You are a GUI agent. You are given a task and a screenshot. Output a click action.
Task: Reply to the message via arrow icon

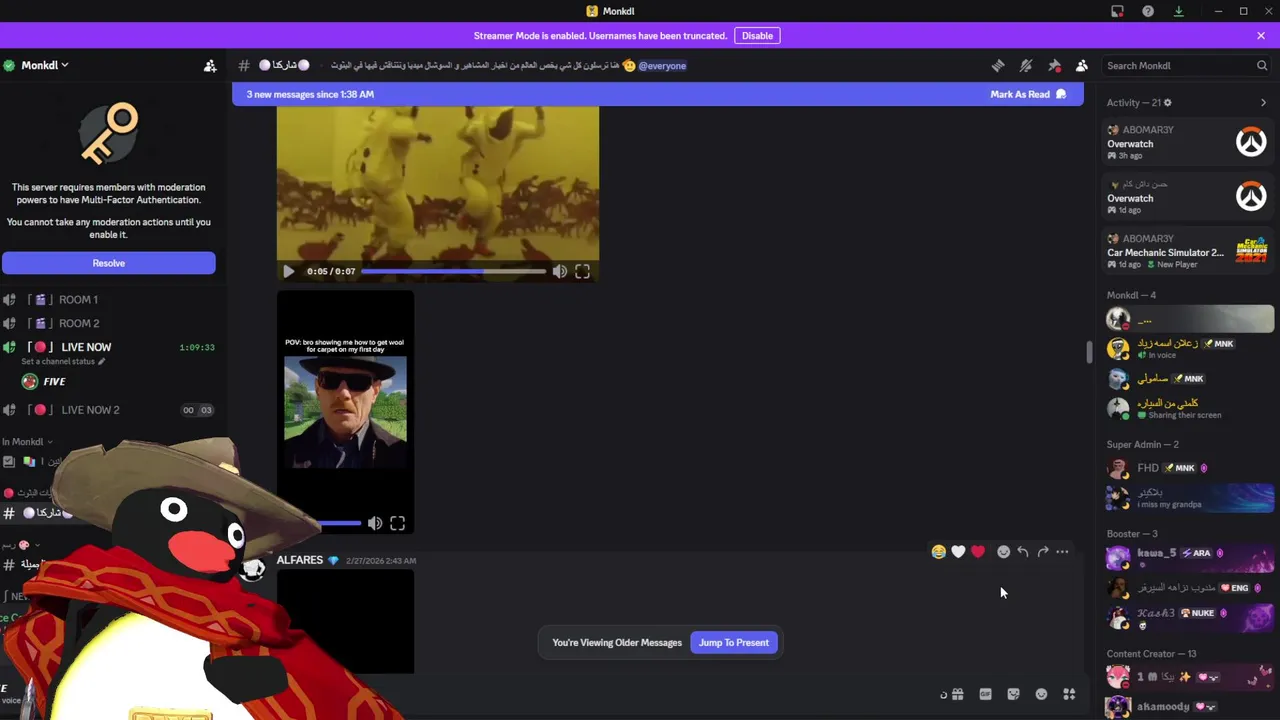coord(1023,552)
